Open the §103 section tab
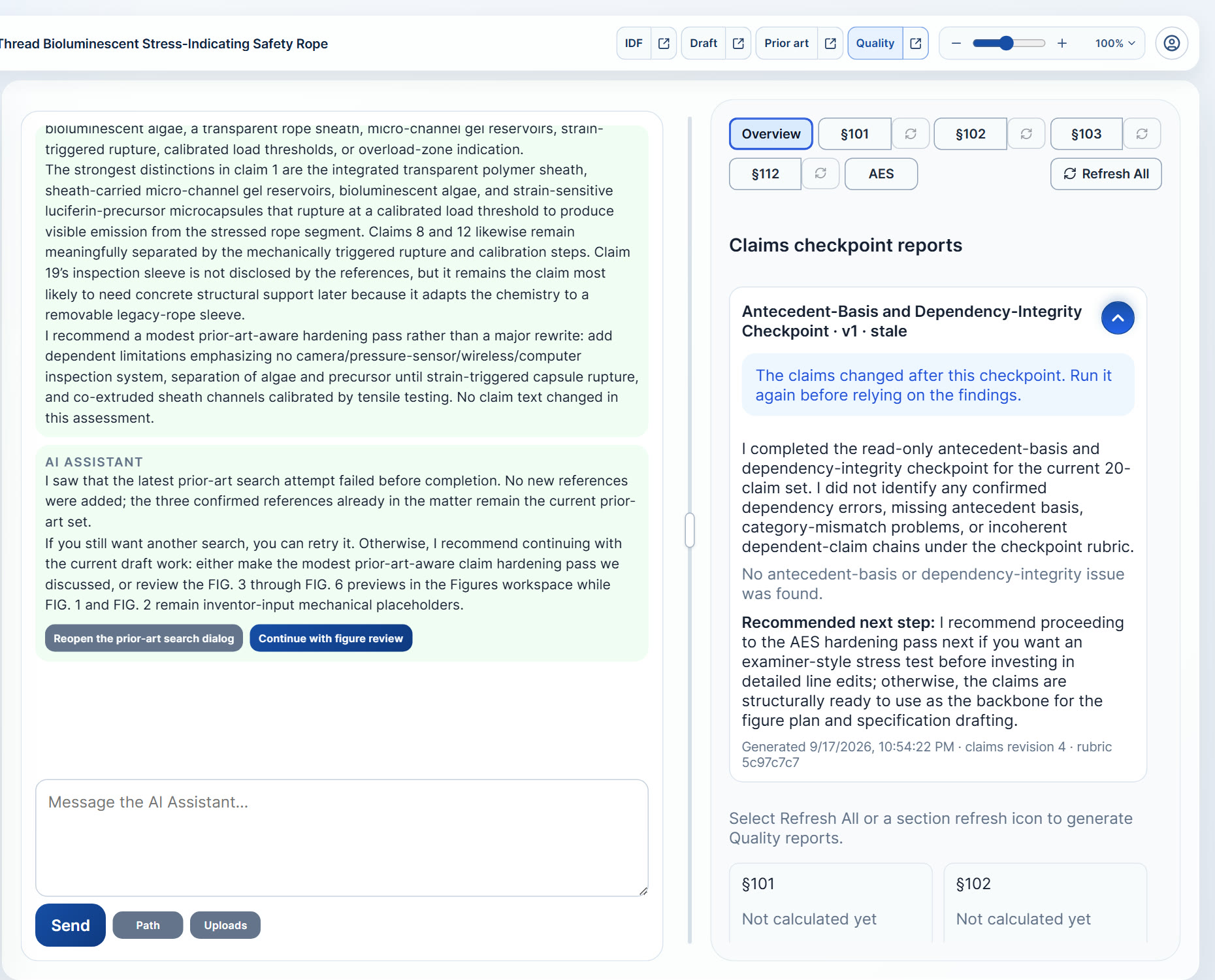Image resolution: width=1215 pixels, height=980 pixels. (x=1086, y=134)
